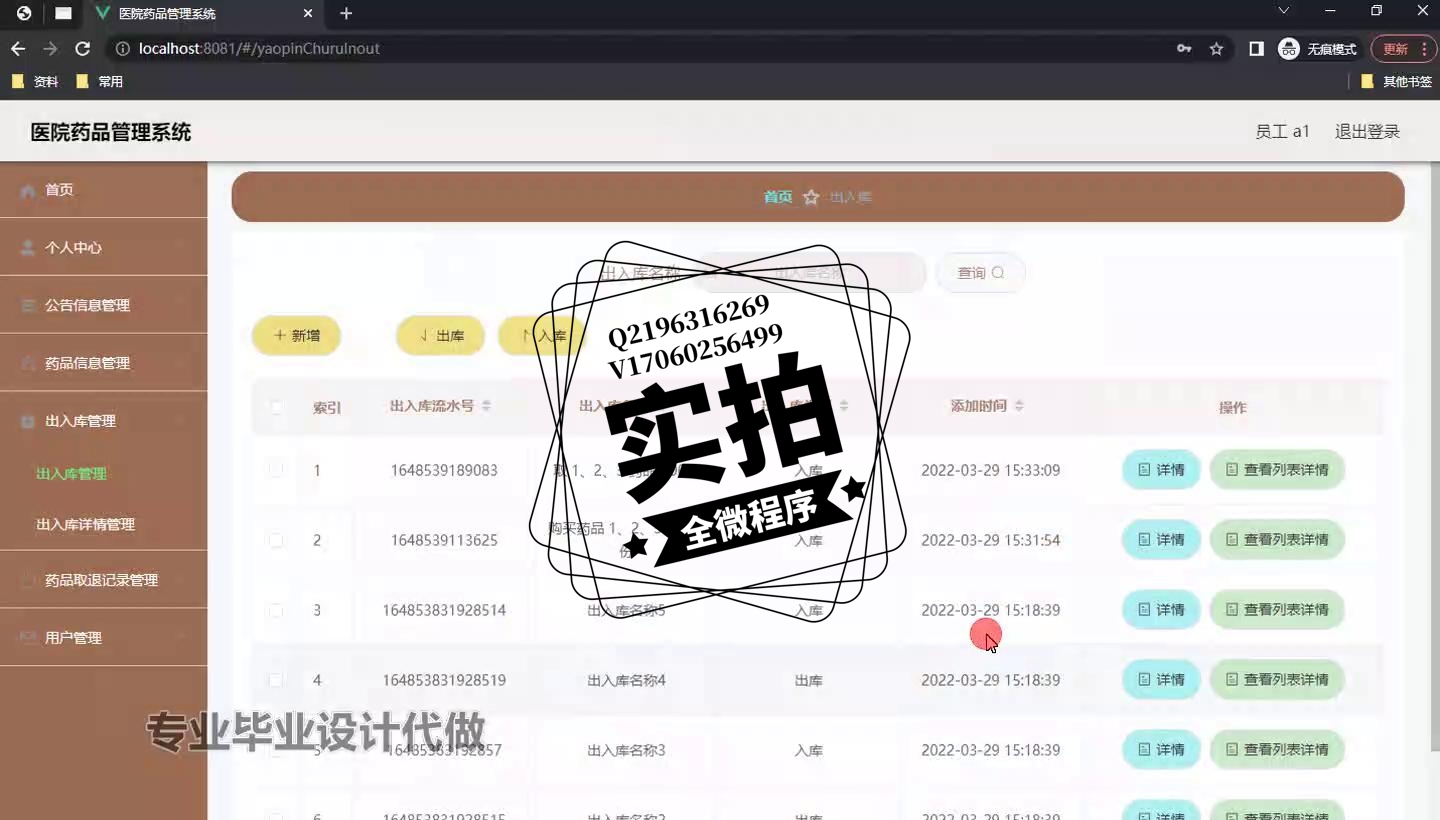1440x820 pixels.
Task: Expand 用户管理 sidebar menu
Action: (x=104, y=638)
